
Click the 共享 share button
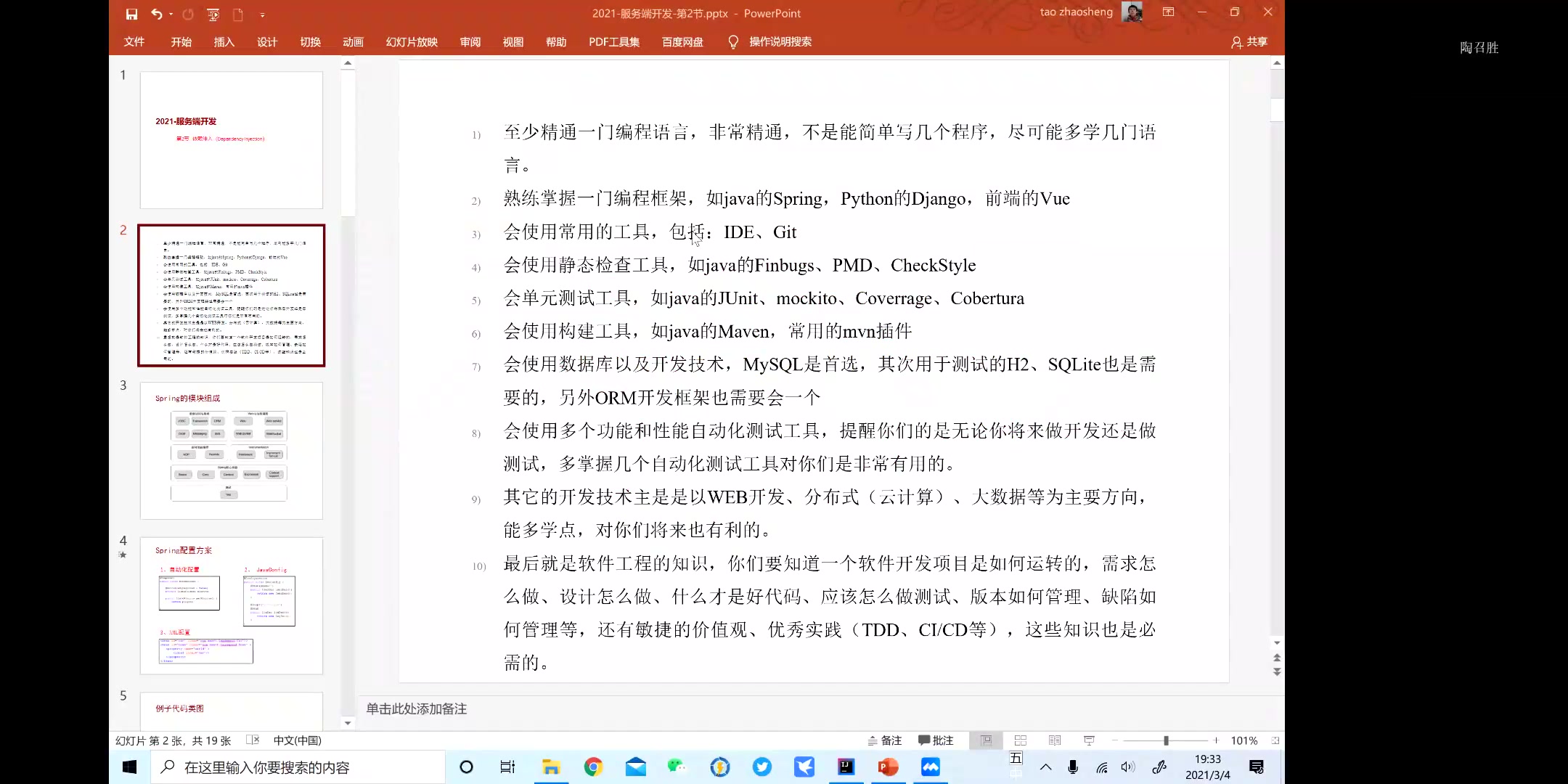coord(1249,42)
